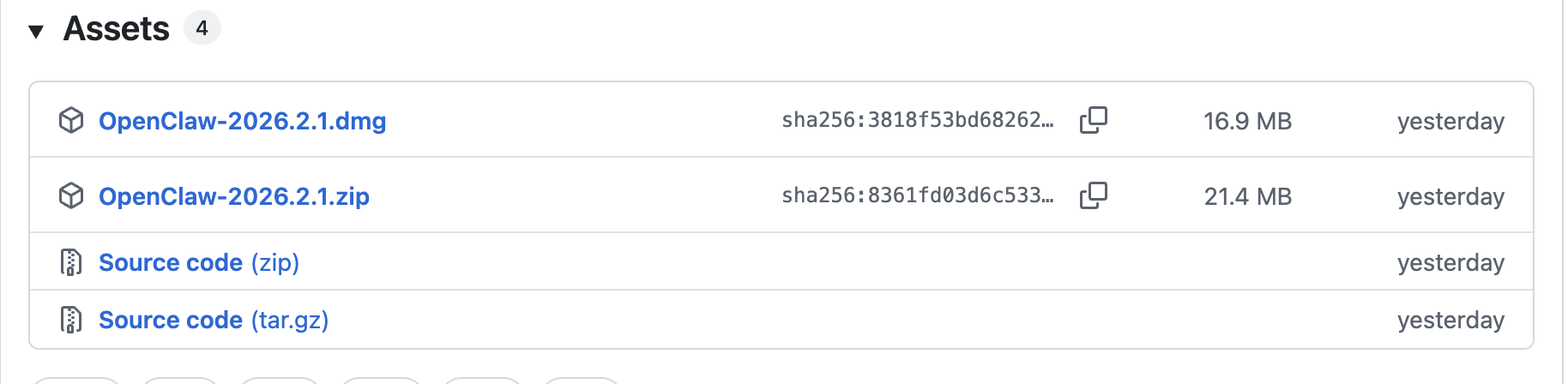
Task: Select the zip sha256 hash text
Action: tap(917, 195)
